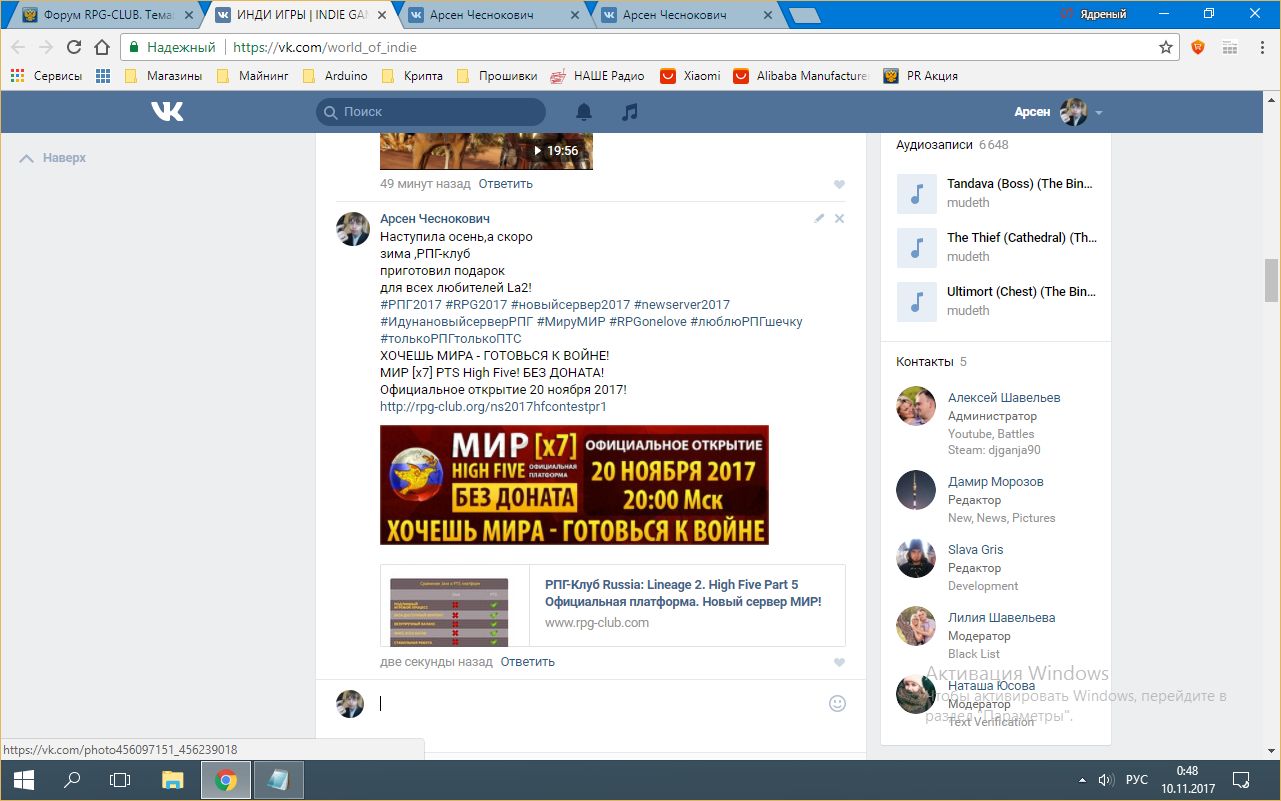Play the 19:56 video thumbnail

(x=486, y=150)
